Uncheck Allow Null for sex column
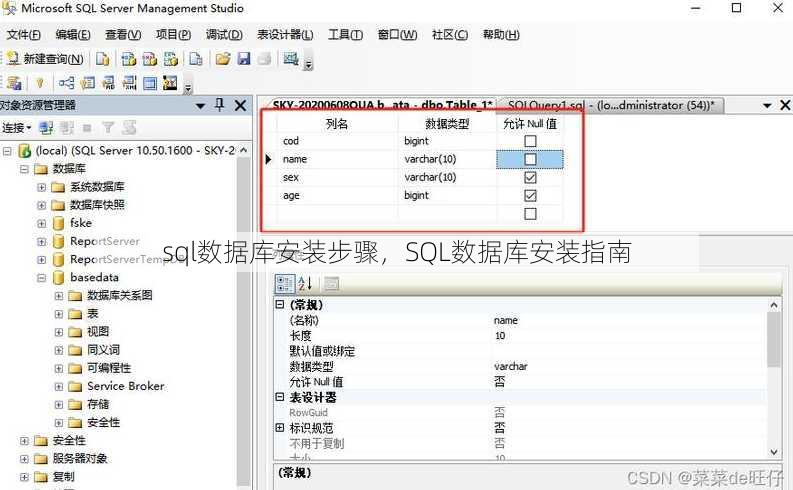 click(x=530, y=177)
